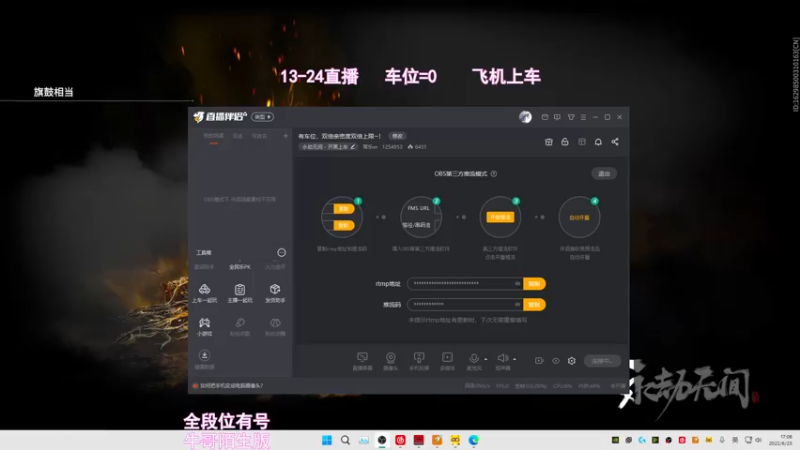The image size is (800, 450).
Task: Add multimedia source
Action: (447, 361)
